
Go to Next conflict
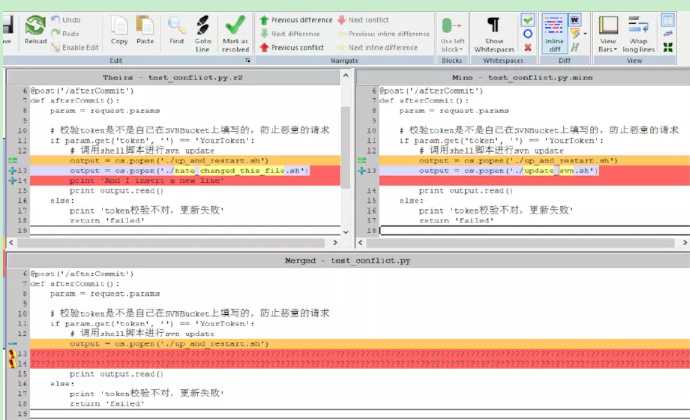pyautogui.click(x=363, y=20)
